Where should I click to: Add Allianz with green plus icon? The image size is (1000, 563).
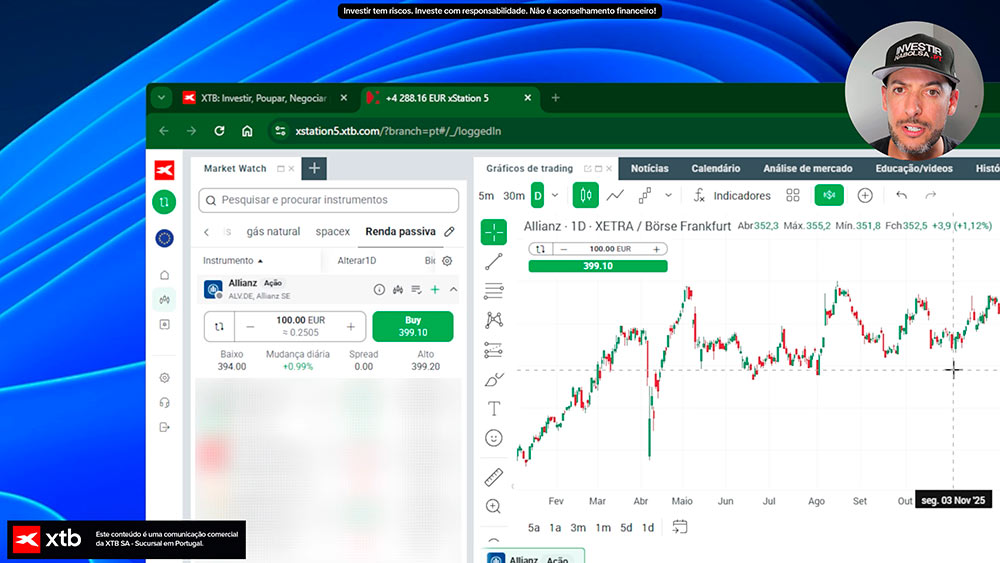[x=435, y=289]
